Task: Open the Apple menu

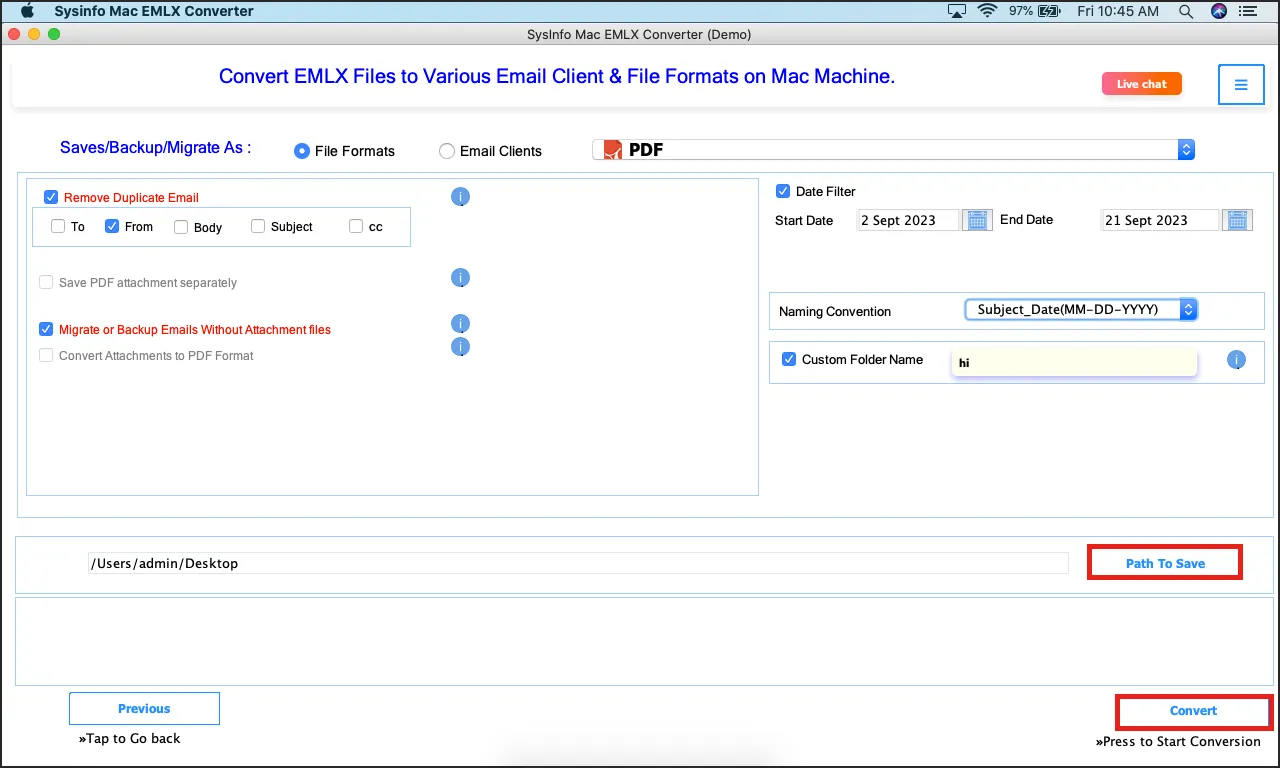Action: (x=28, y=11)
